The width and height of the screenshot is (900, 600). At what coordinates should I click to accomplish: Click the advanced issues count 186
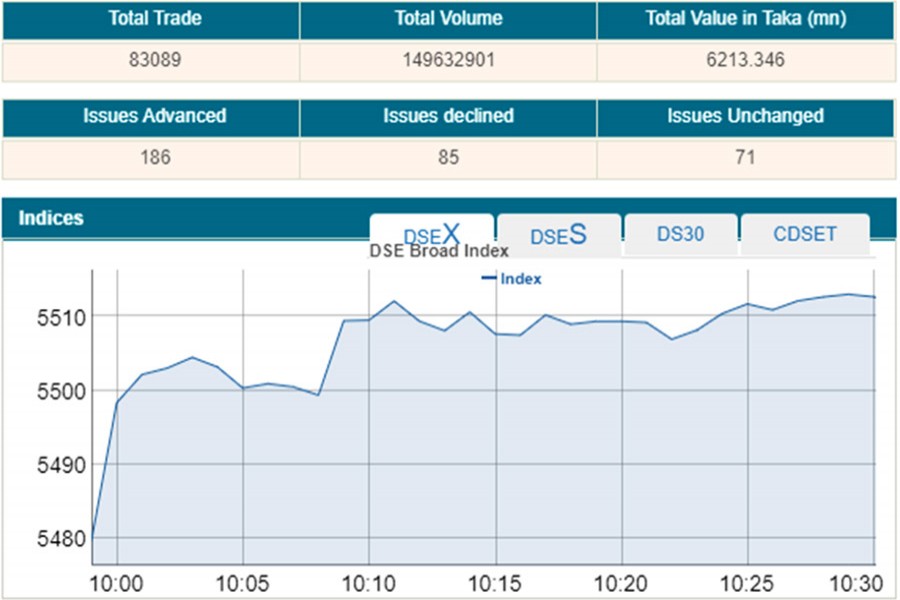click(150, 157)
